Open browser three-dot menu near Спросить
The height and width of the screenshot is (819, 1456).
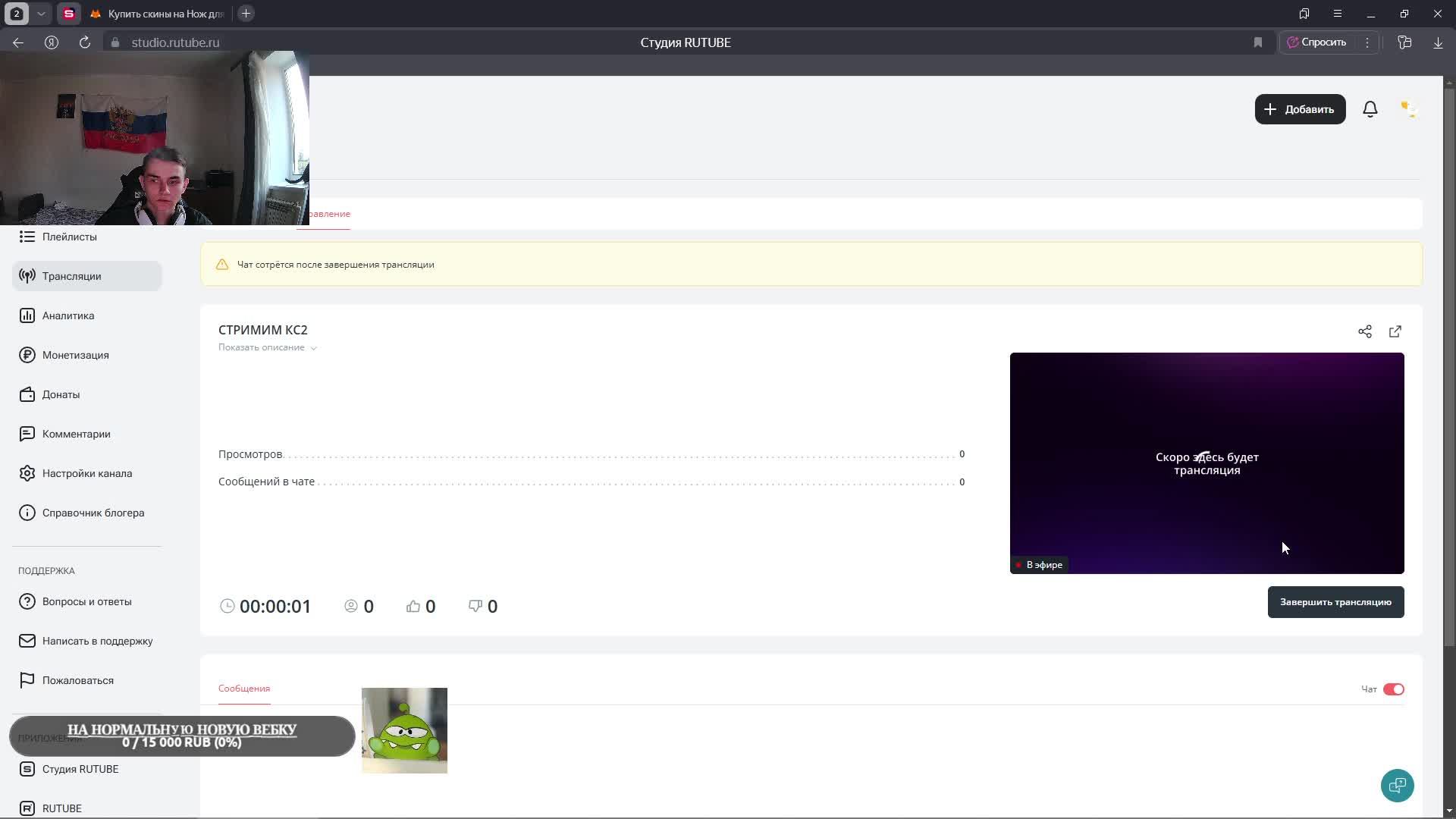coord(1367,42)
